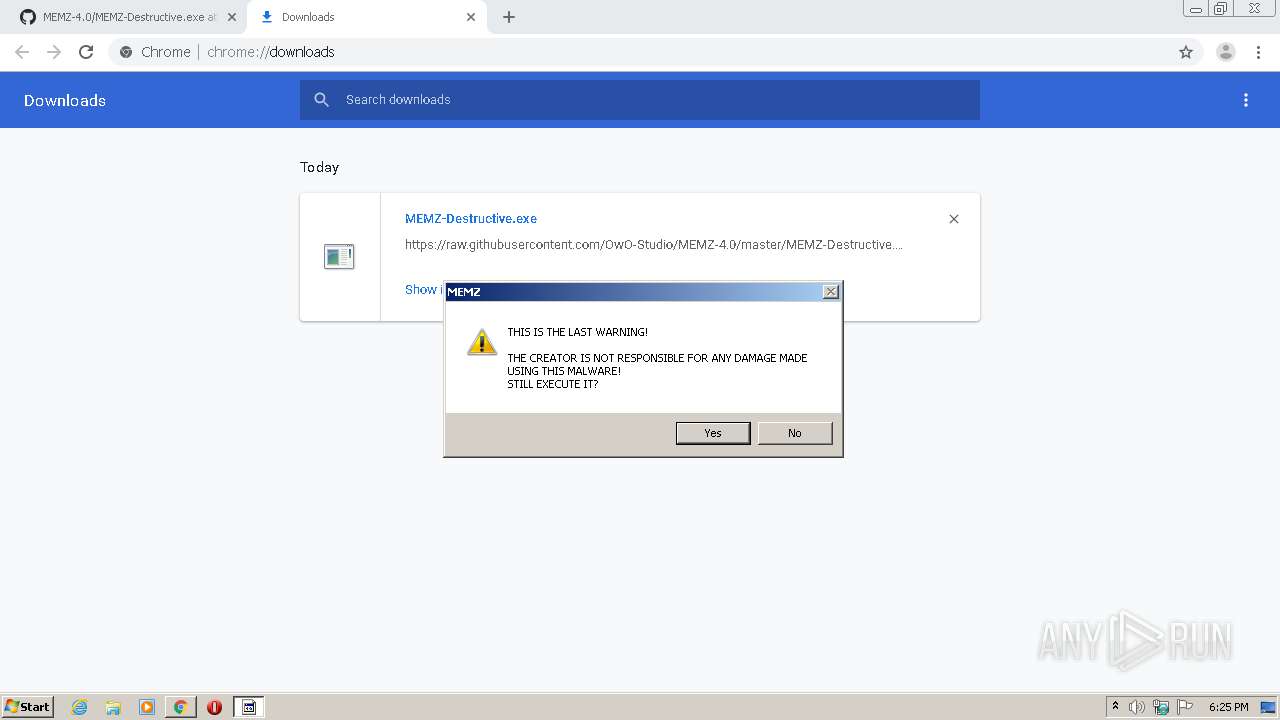The width and height of the screenshot is (1280, 720).
Task: Click the warning triangle icon in the MEMZ dialog
Action: (x=482, y=342)
